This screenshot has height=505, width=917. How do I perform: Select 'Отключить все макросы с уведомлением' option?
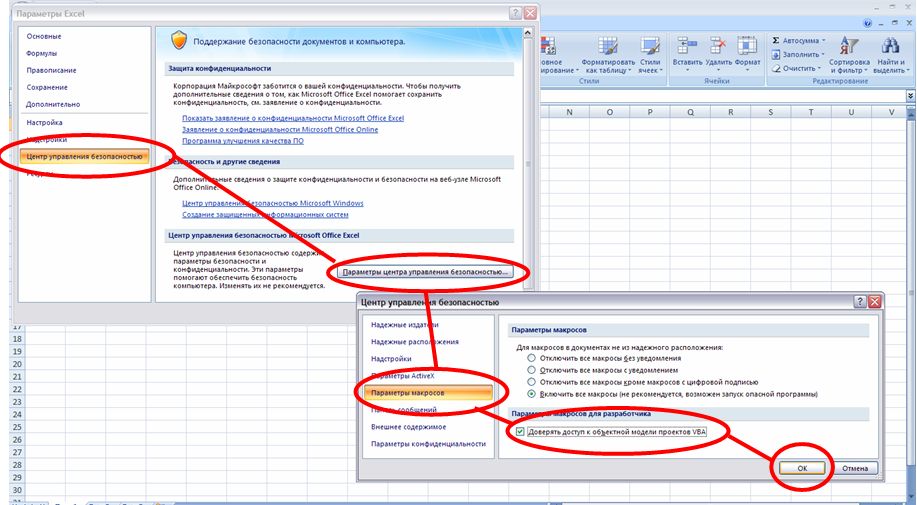pos(531,370)
